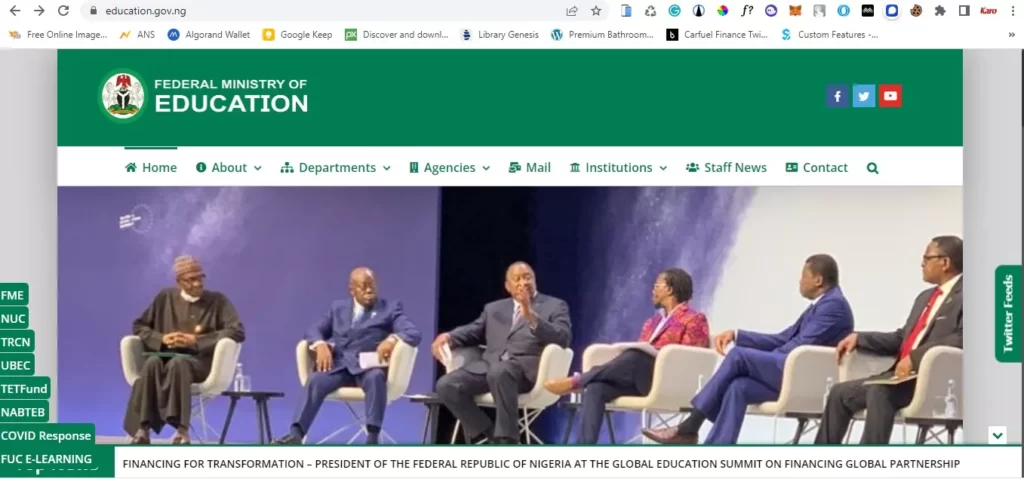
Task: Click the TRCN side link
Action: (16, 342)
